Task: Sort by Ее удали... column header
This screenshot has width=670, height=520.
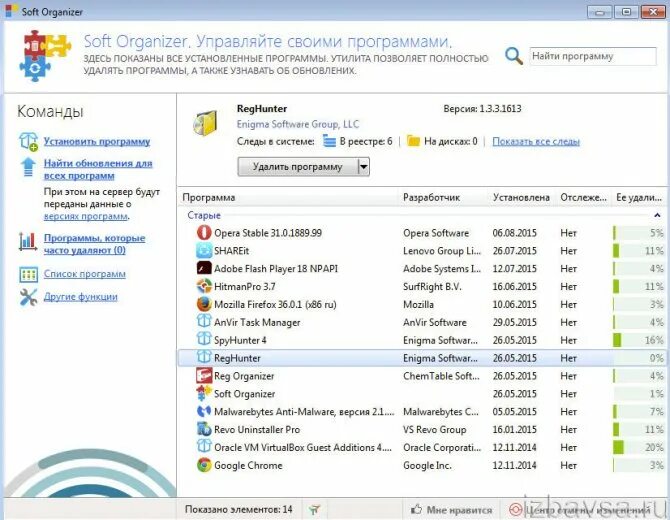Action: click(639, 197)
